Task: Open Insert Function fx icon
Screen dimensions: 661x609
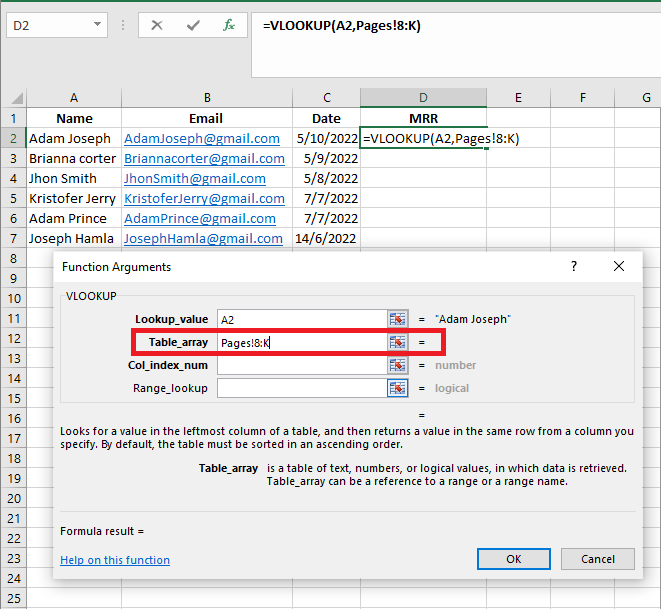Action: click(229, 25)
